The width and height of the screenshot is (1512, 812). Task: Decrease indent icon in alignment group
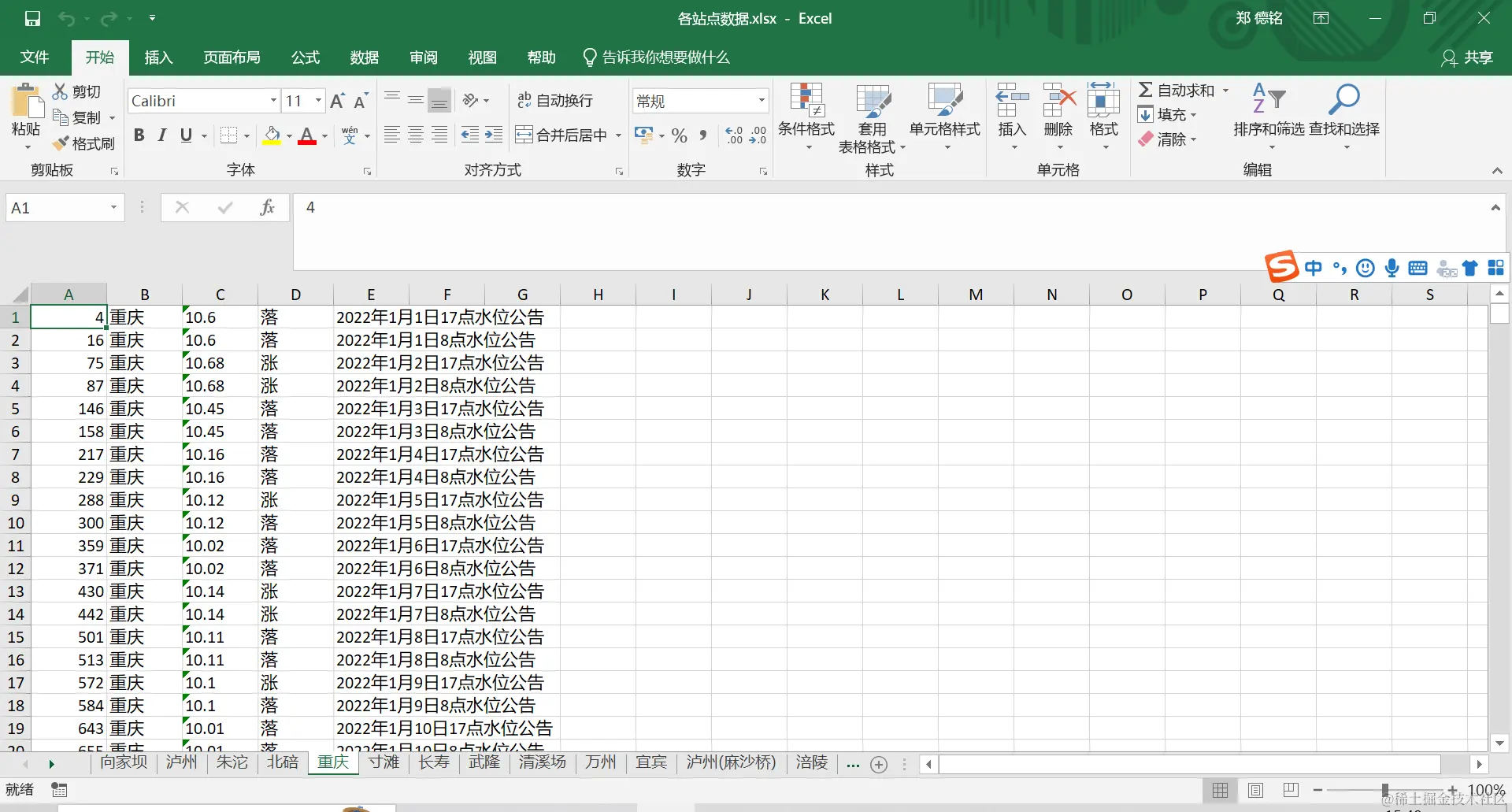pos(470,135)
